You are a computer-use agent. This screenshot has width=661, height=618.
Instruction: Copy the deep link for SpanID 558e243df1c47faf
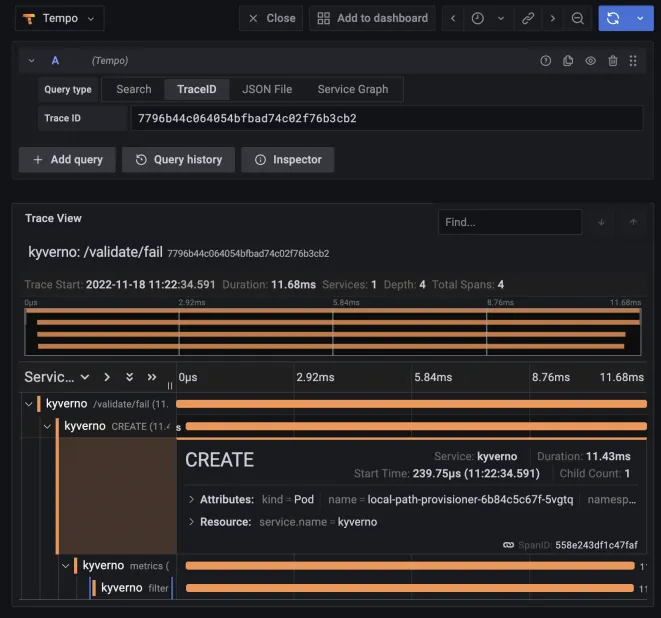coord(509,545)
